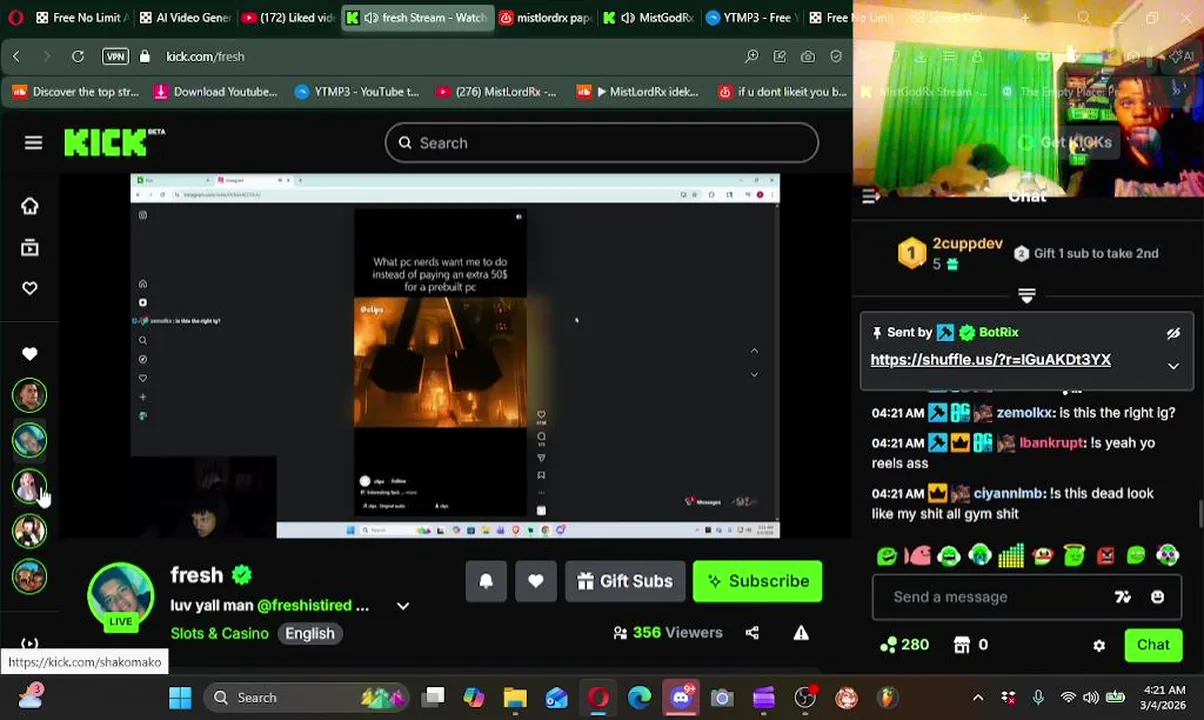
Task: Click the filled heart icon in sidebar
Action: pos(30,353)
